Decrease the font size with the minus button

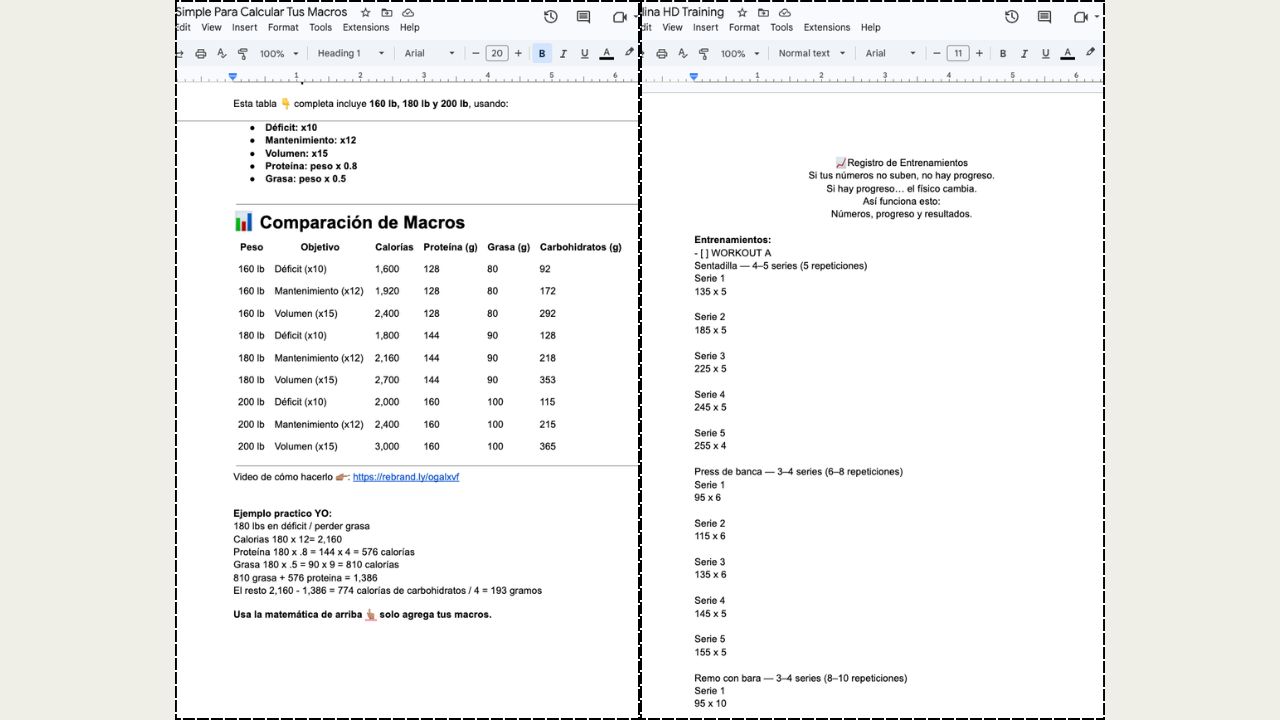click(x=476, y=53)
